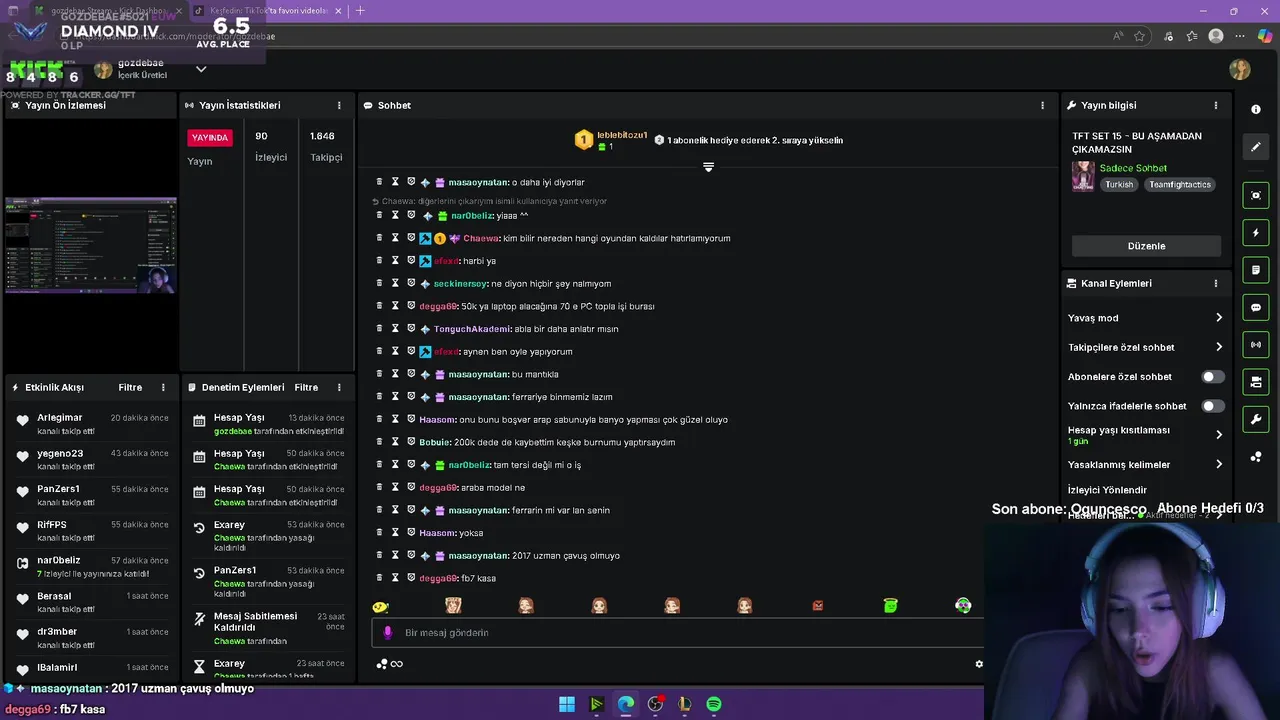Viewport: 1280px width, 720px height.
Task: Open the info icon in right sidebar
Action: (1256, 109)
